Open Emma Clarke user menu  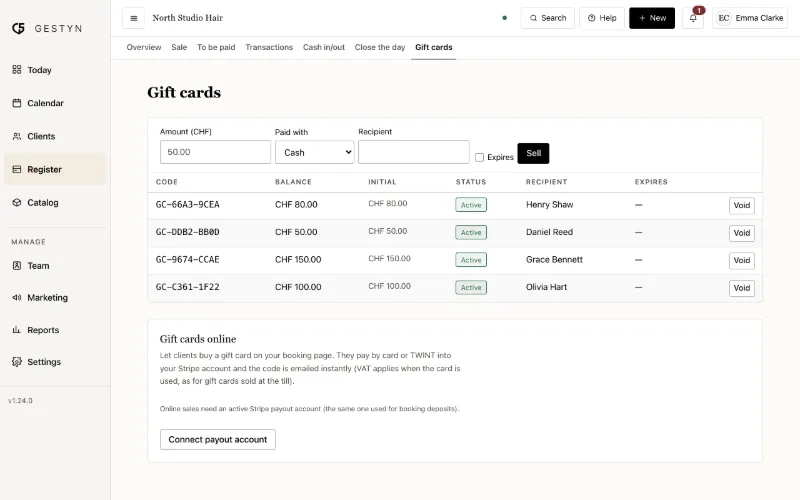pos(750,18)
